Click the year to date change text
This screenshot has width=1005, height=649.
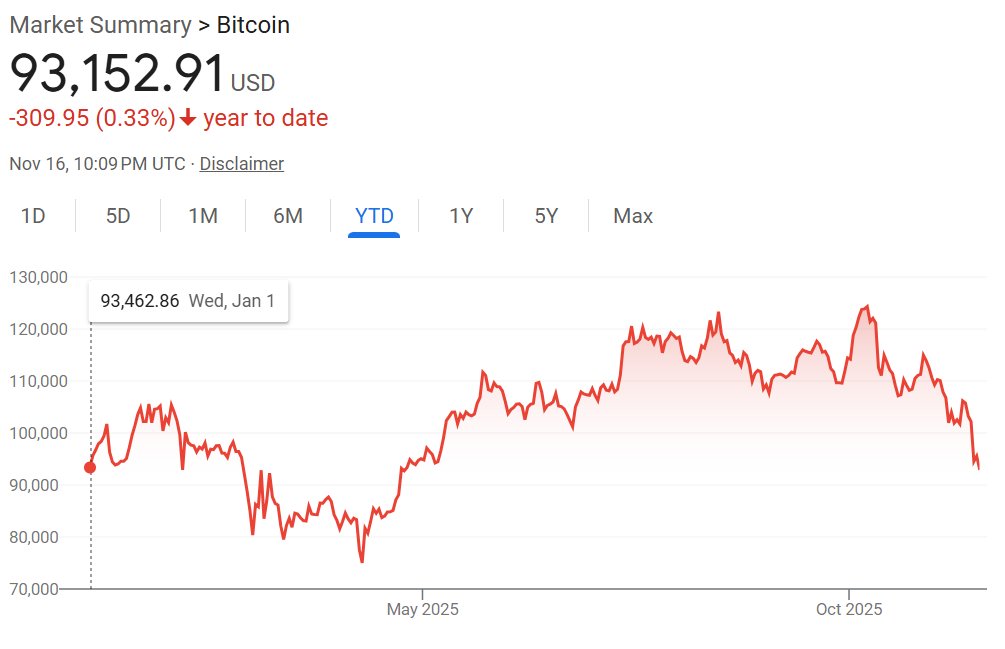(265, 118)
